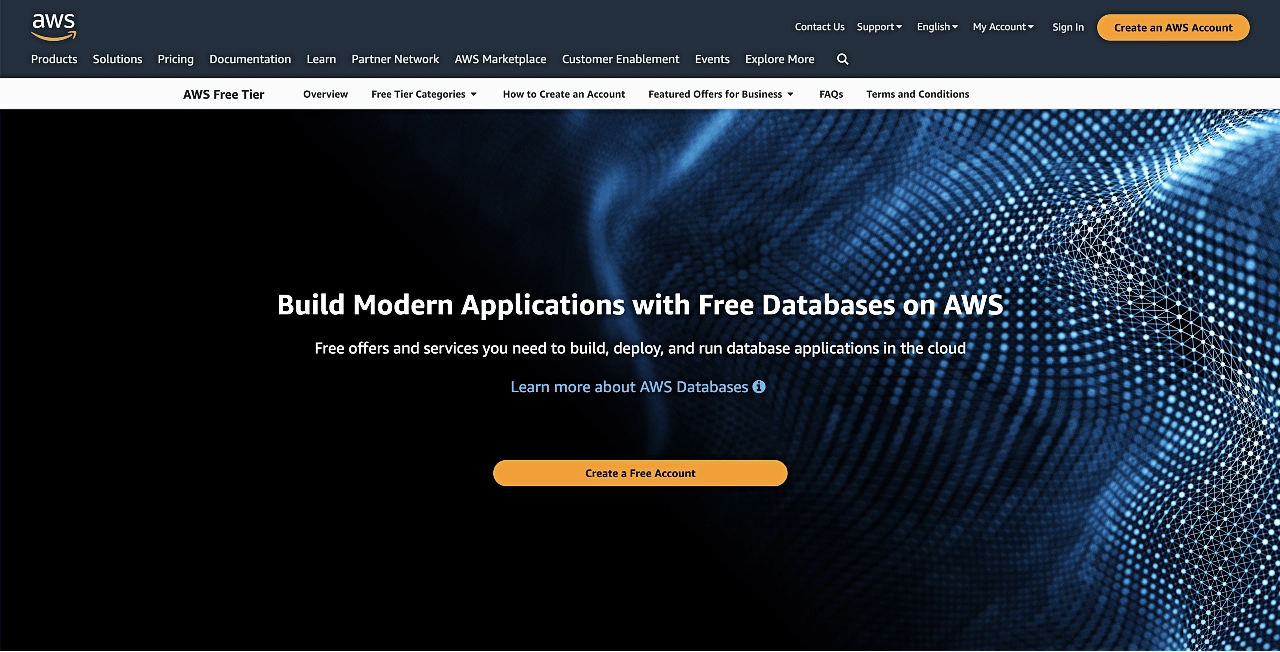Viewport: 1280px width, 652px height.
Task: Click the AWS logo in the top corner
Action: click(52, 26)
